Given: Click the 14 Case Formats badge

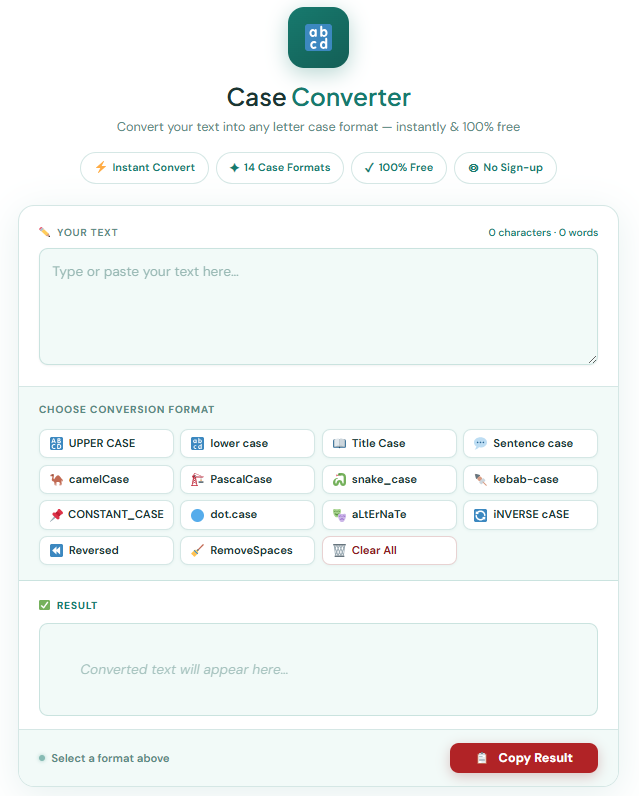Looking at the screenshot, I should 280,168.
